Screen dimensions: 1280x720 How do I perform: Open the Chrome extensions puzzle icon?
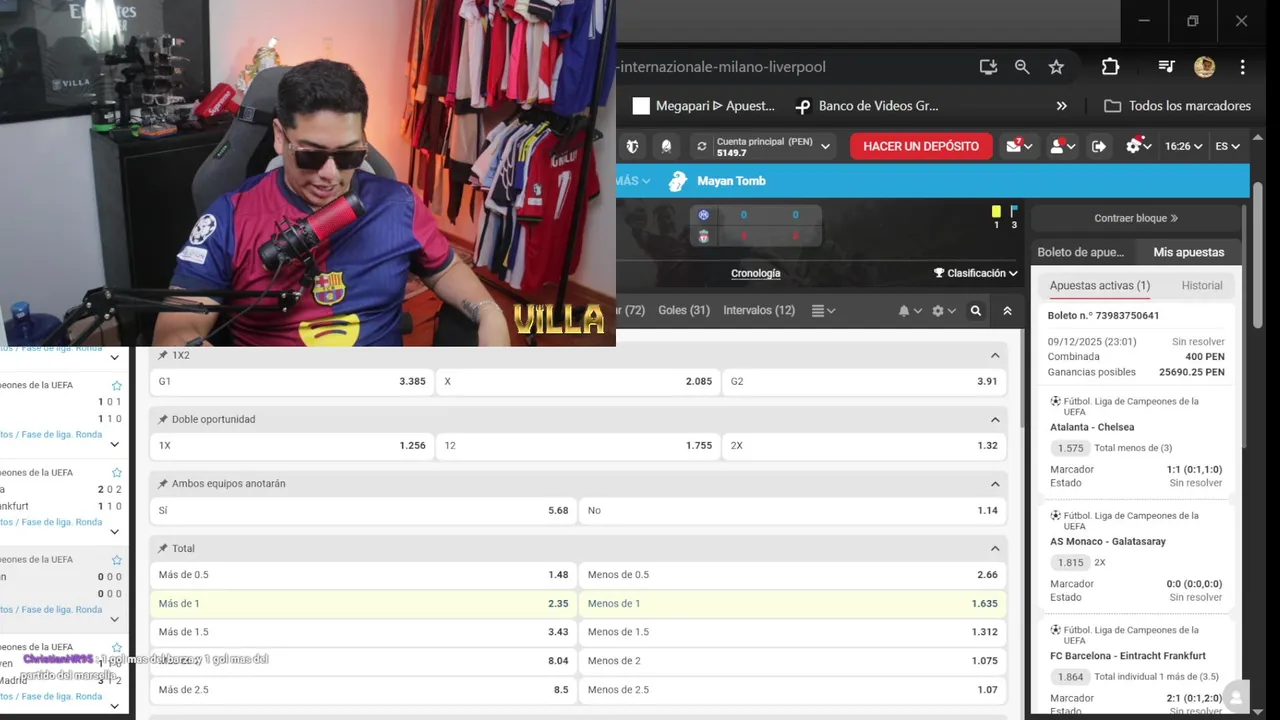click(x=1110, y=67)
